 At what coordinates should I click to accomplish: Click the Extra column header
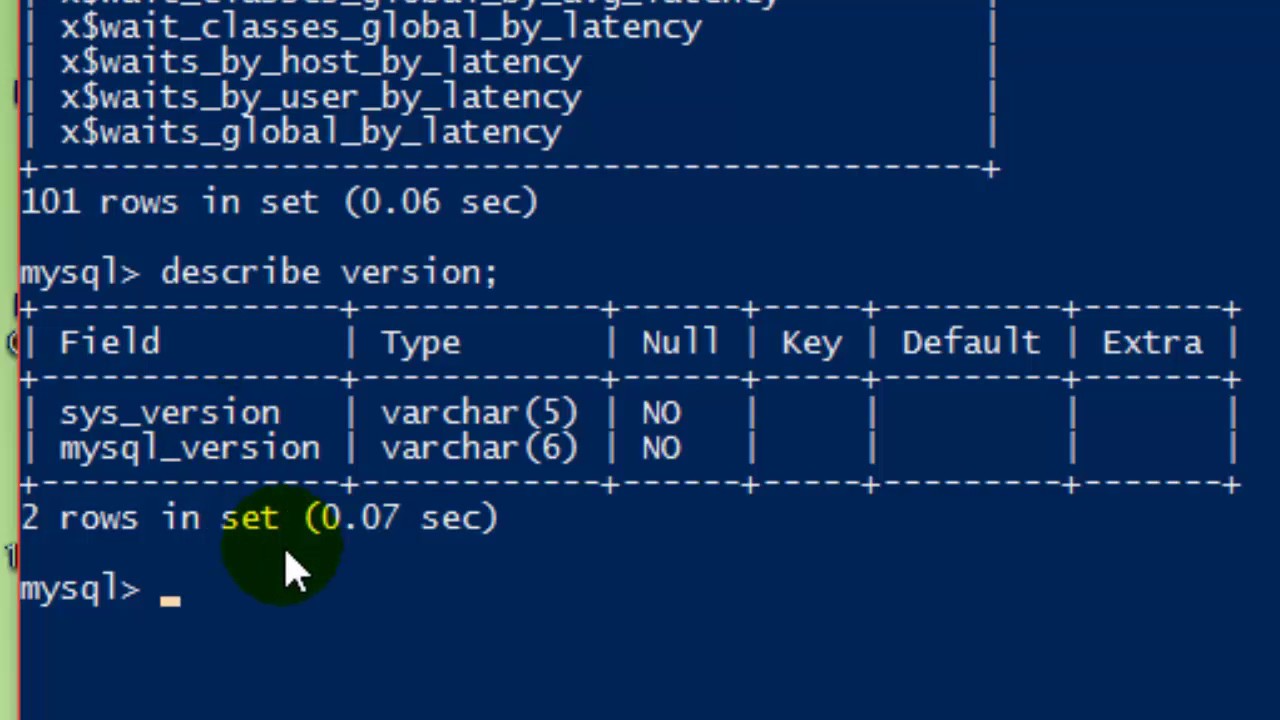coord(1152,343)
